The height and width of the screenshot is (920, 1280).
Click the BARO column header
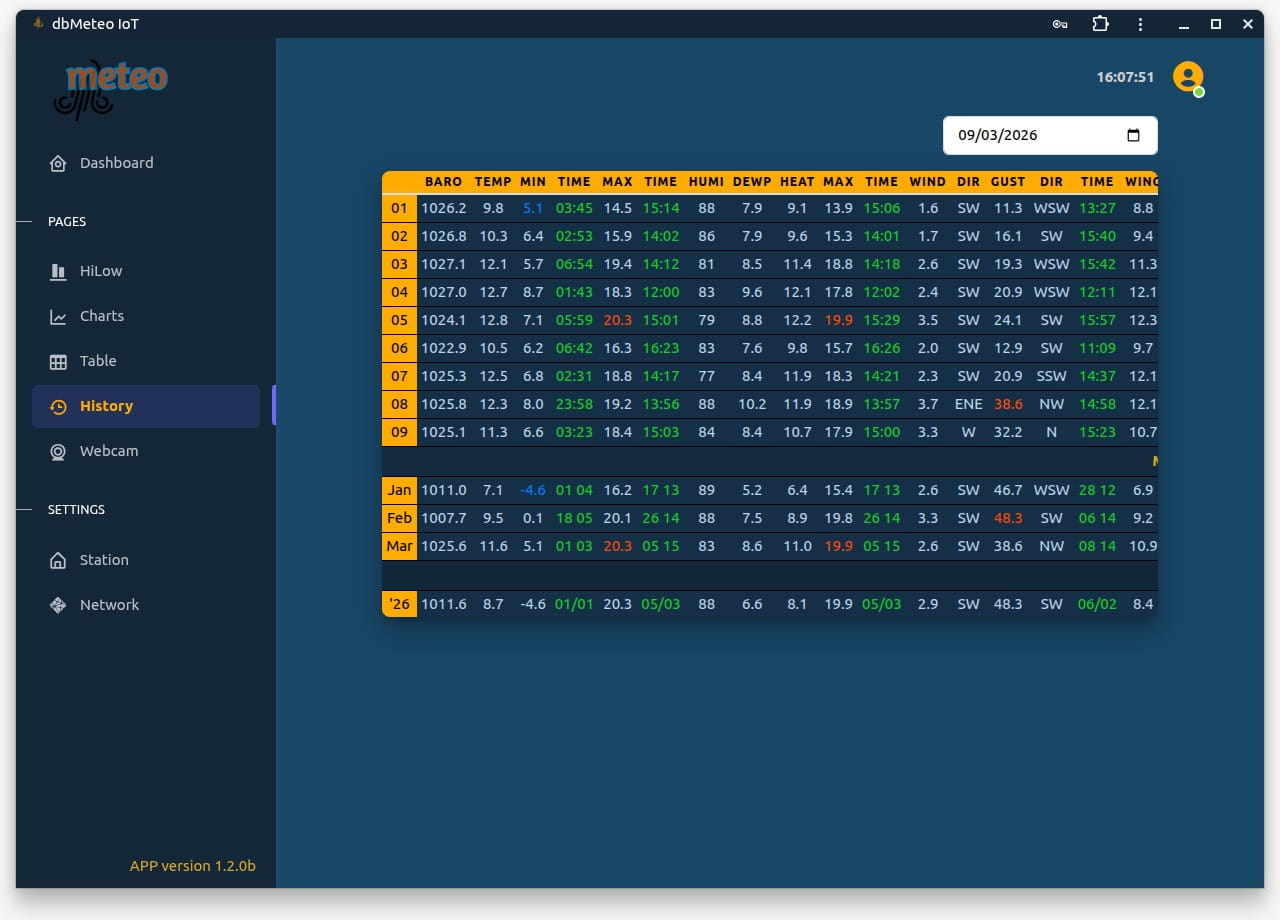point(443,182)
